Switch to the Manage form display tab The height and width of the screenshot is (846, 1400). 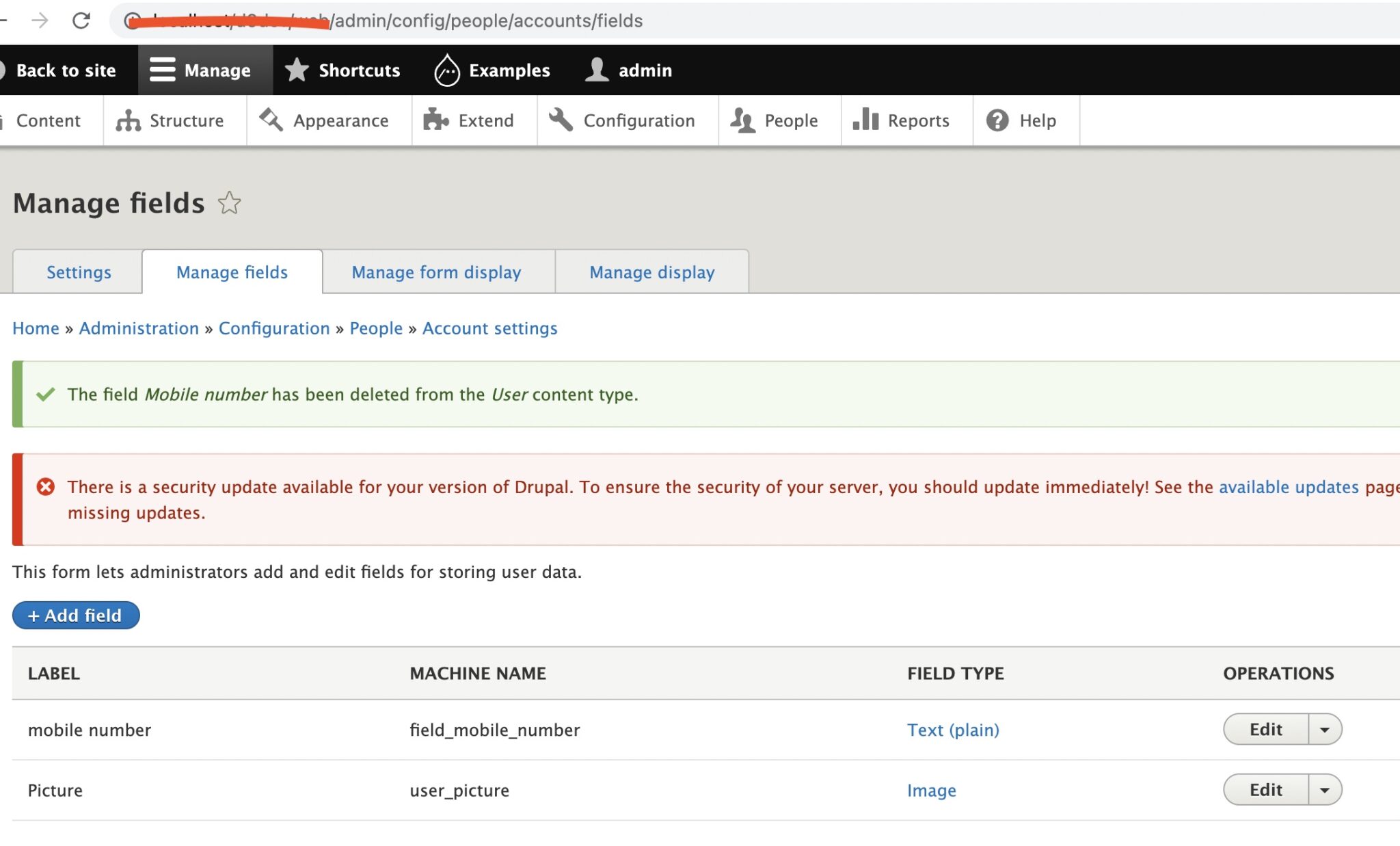[x=436, y=272]
